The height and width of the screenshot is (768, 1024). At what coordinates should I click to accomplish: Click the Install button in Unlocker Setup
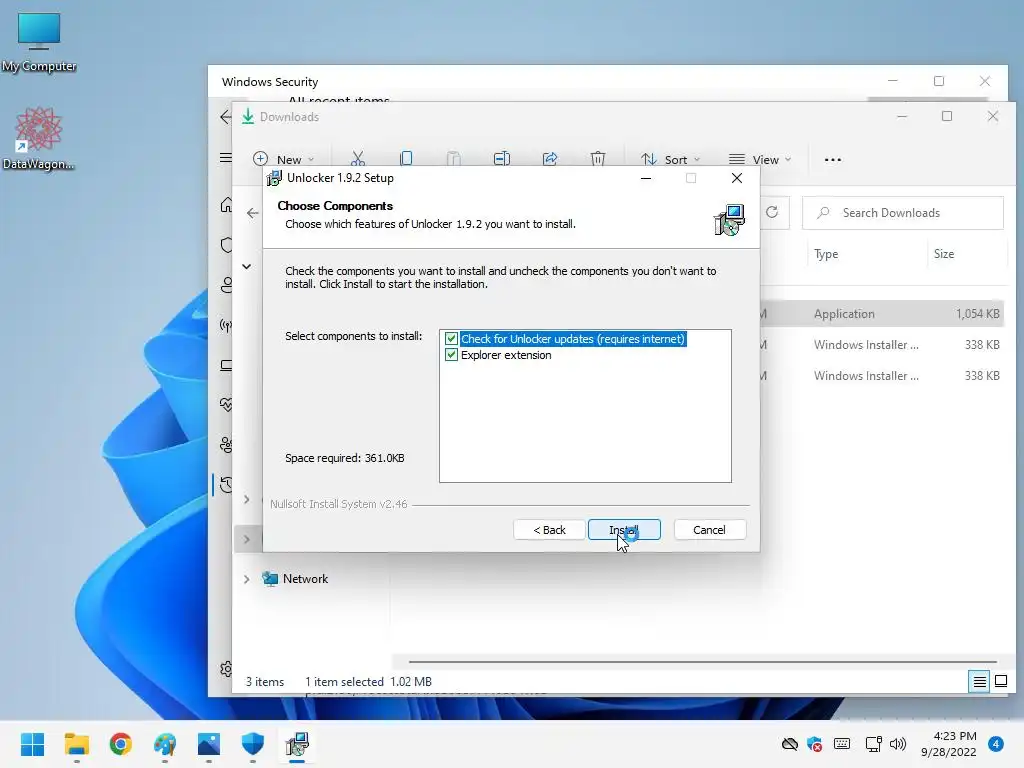point(624,530)
